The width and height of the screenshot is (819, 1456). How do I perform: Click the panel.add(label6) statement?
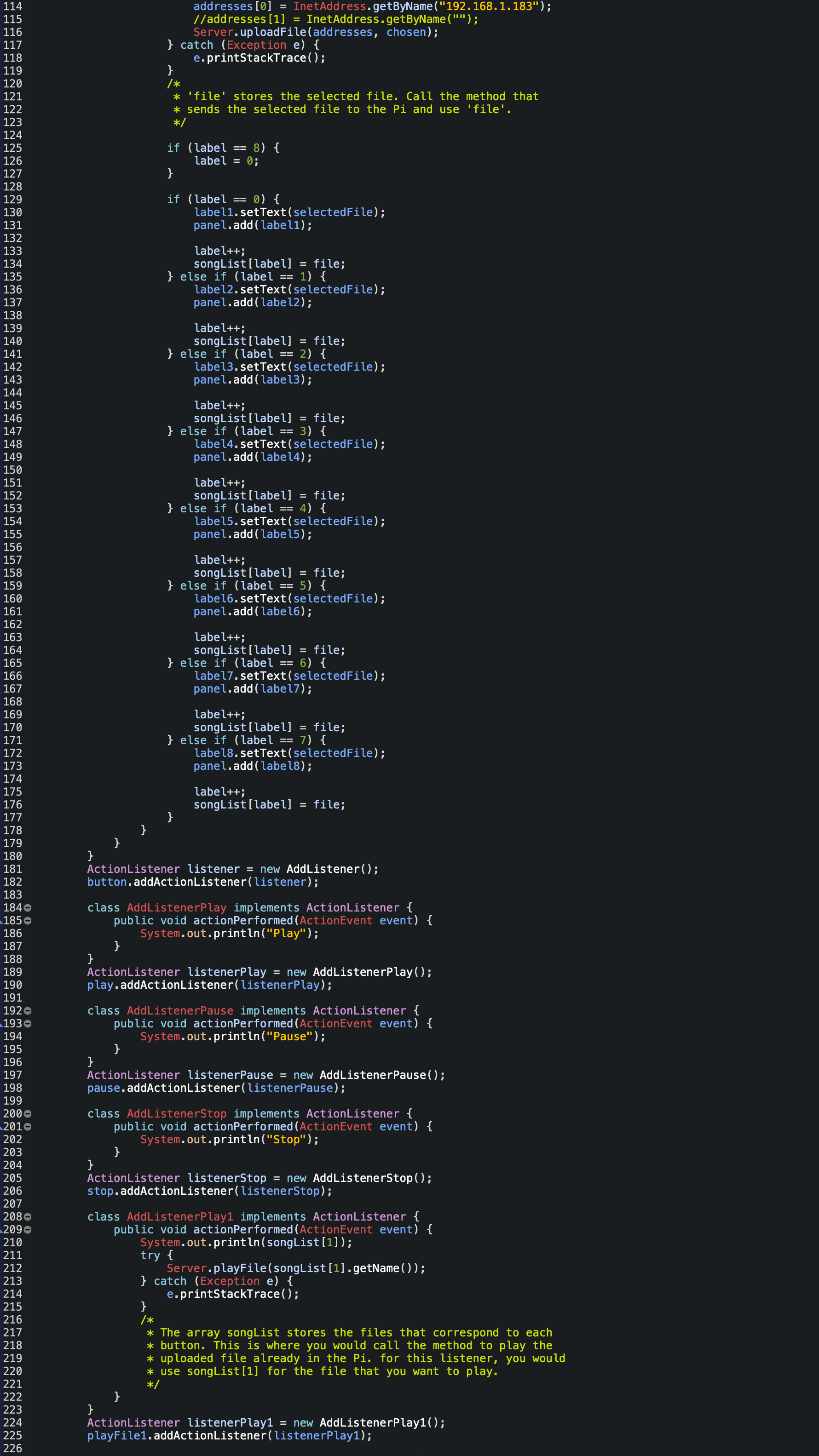(253, 612)
